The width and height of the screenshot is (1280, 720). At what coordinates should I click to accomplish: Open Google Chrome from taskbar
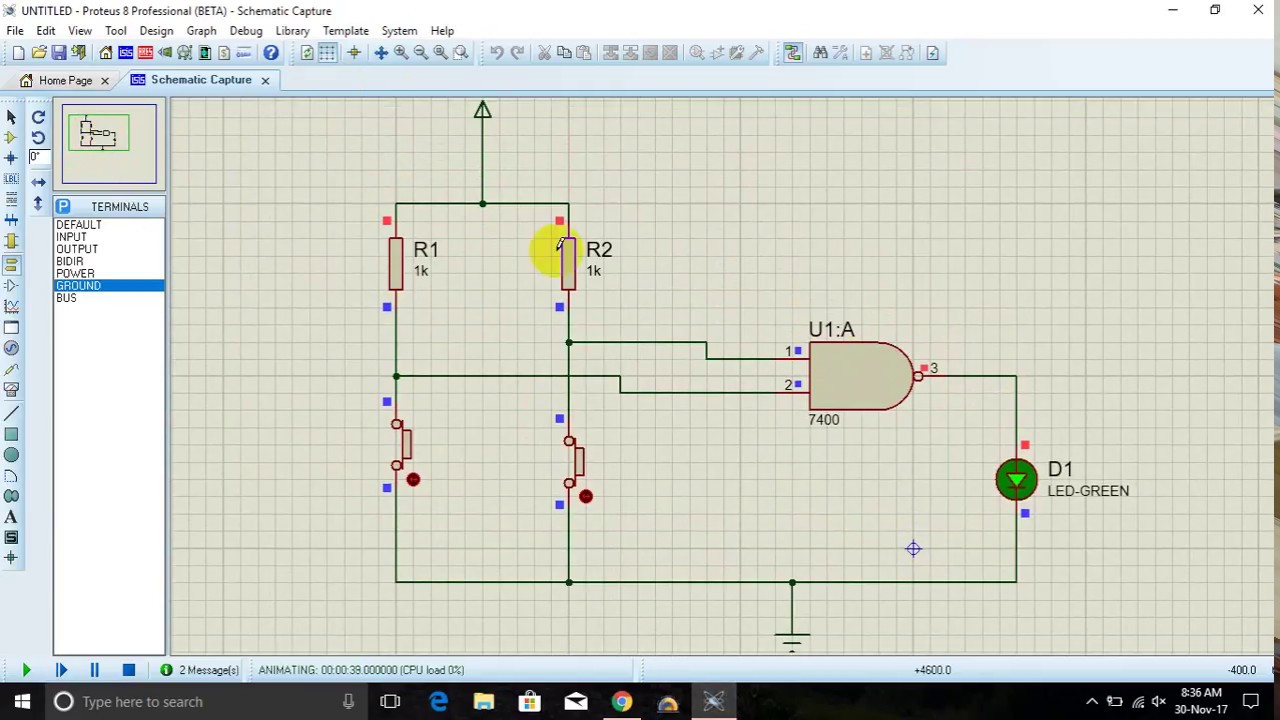(621, 702)
